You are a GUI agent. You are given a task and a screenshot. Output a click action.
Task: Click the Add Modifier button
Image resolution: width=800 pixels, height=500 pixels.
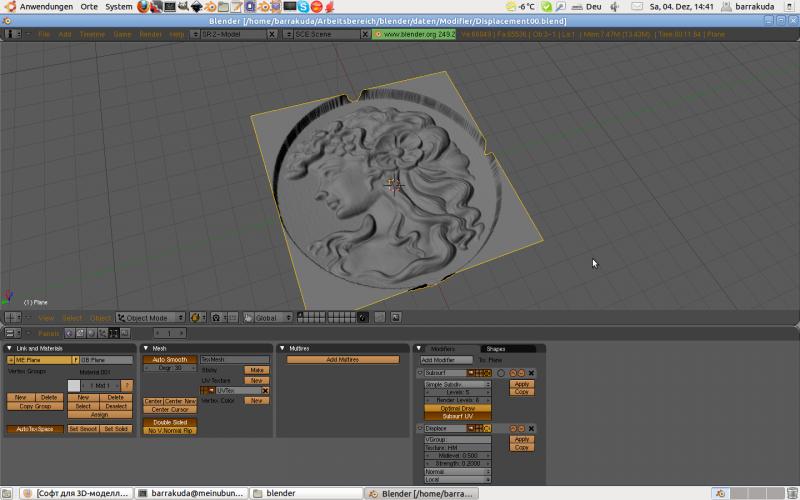(x=446, y=360)
